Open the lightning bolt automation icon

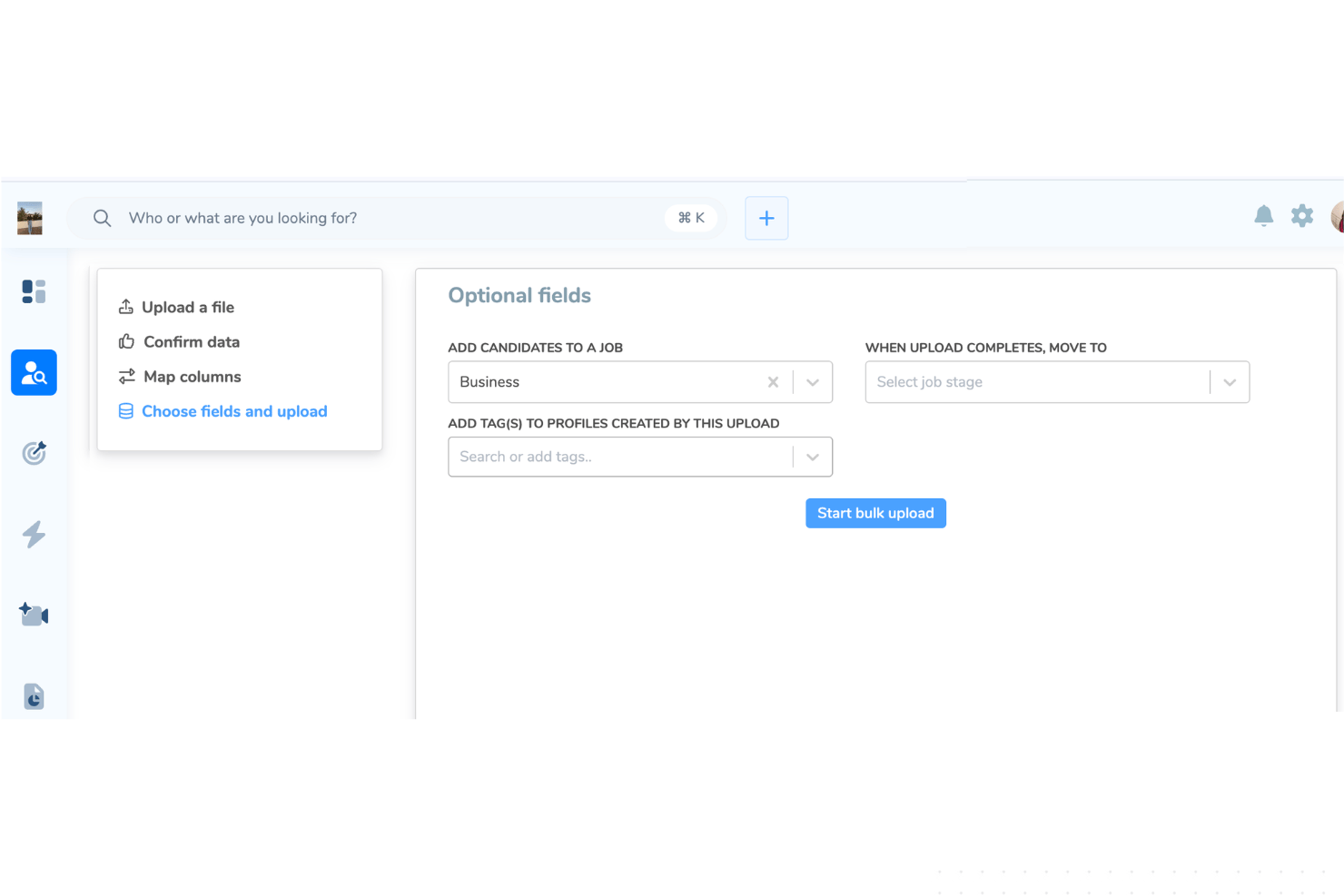34,534
